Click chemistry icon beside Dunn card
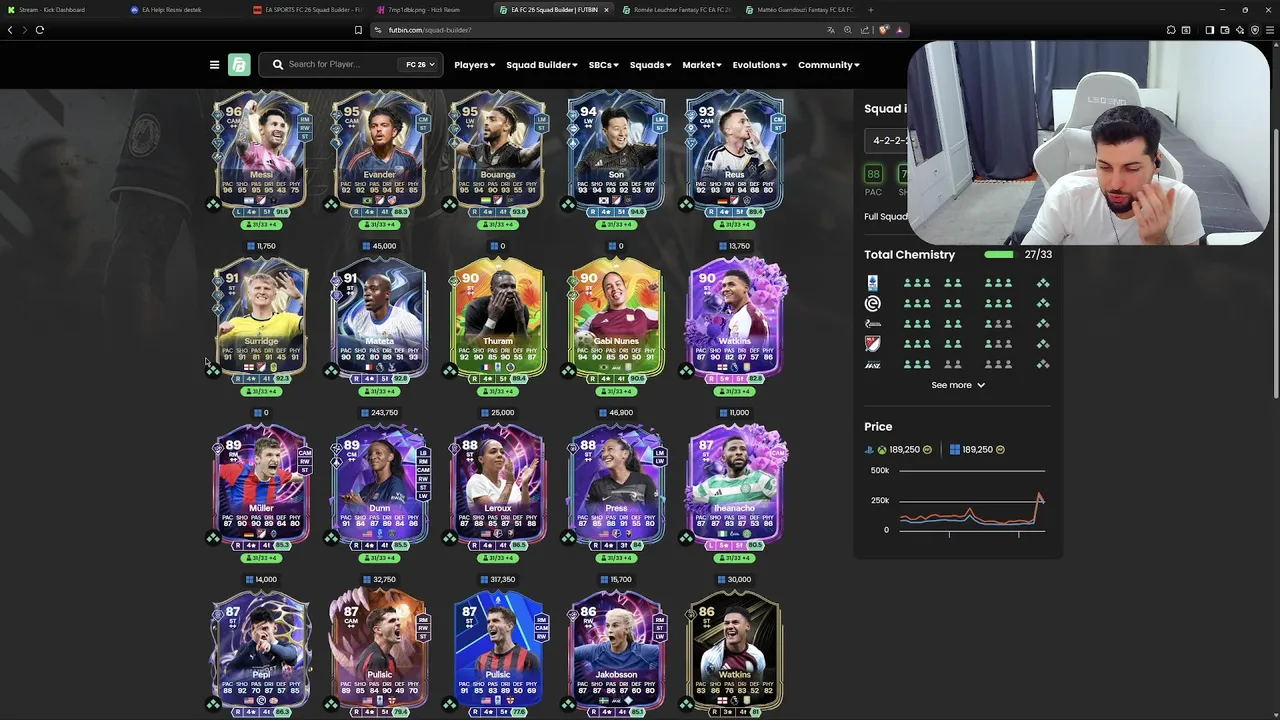This screenshot has height=720, width=1280. (x=331, y=538)
